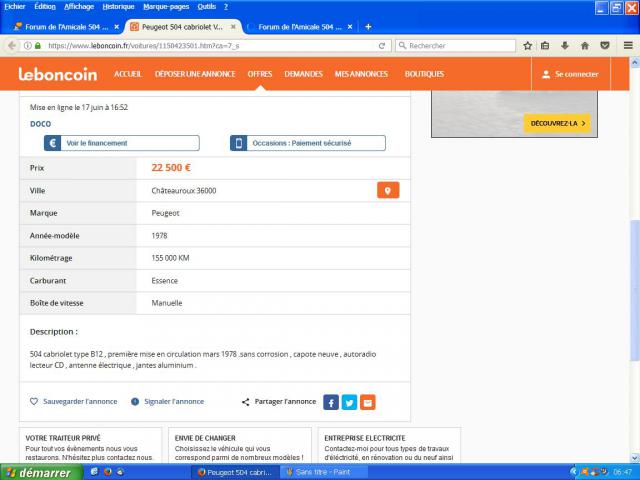The width and height of the screenshot is (640, 480).
Task: Open the Édition menu
Action: click(45, 7)
